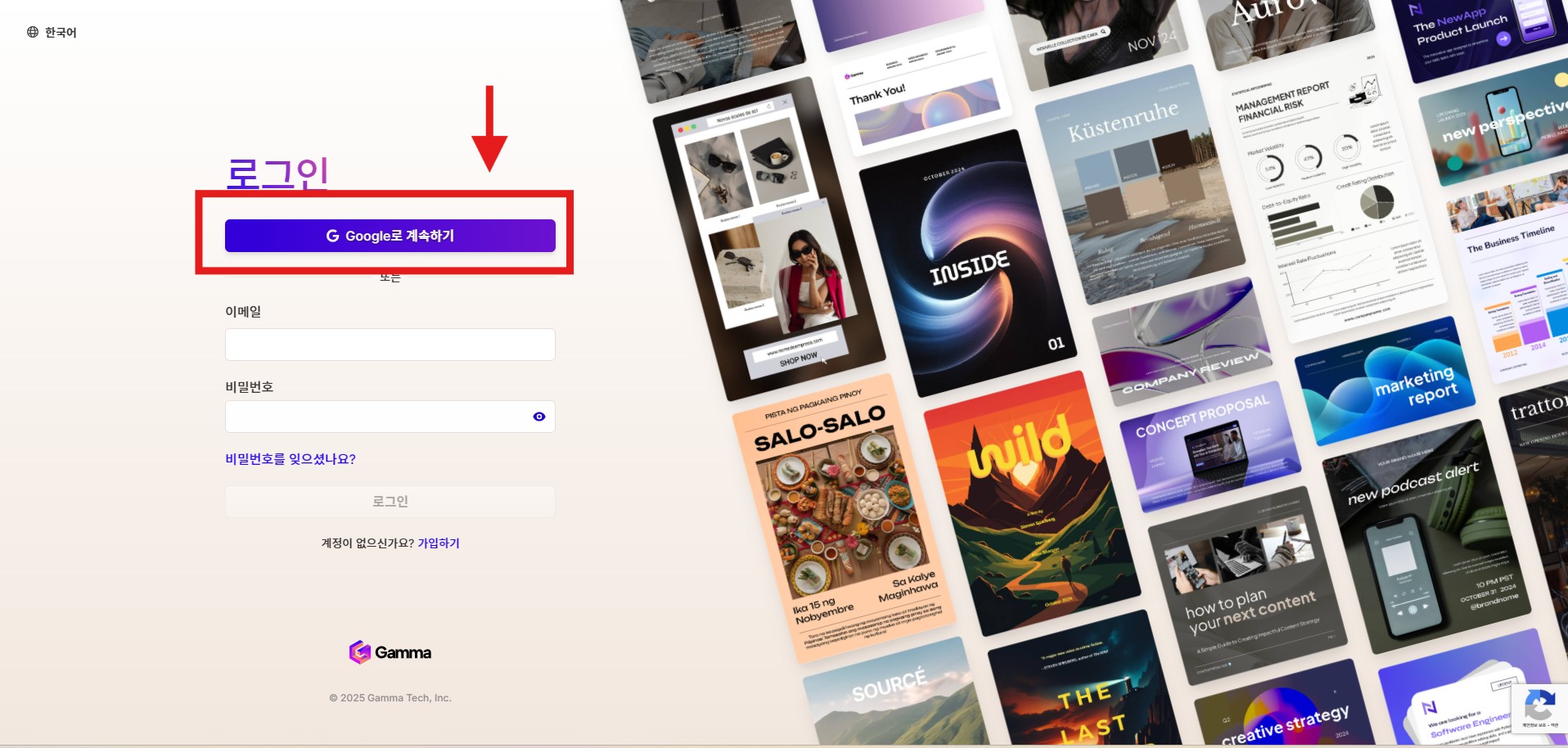
Task: Follow the 가입하기 sign-up link
Action: point(439,543)
